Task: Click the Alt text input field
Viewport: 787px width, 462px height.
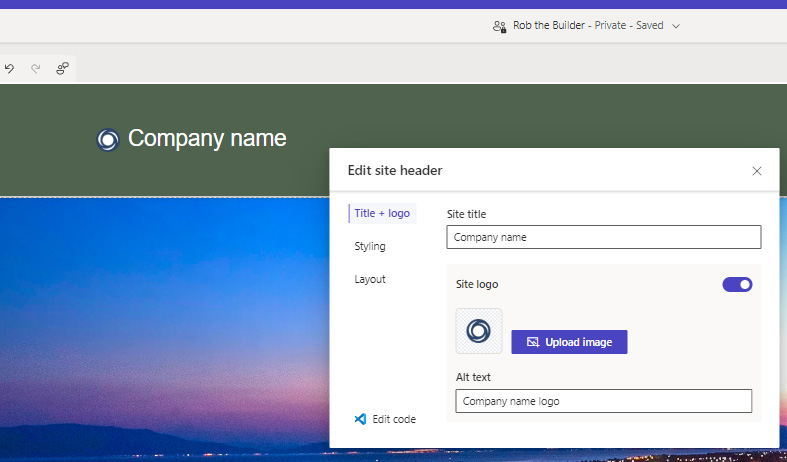Action: 604,401
